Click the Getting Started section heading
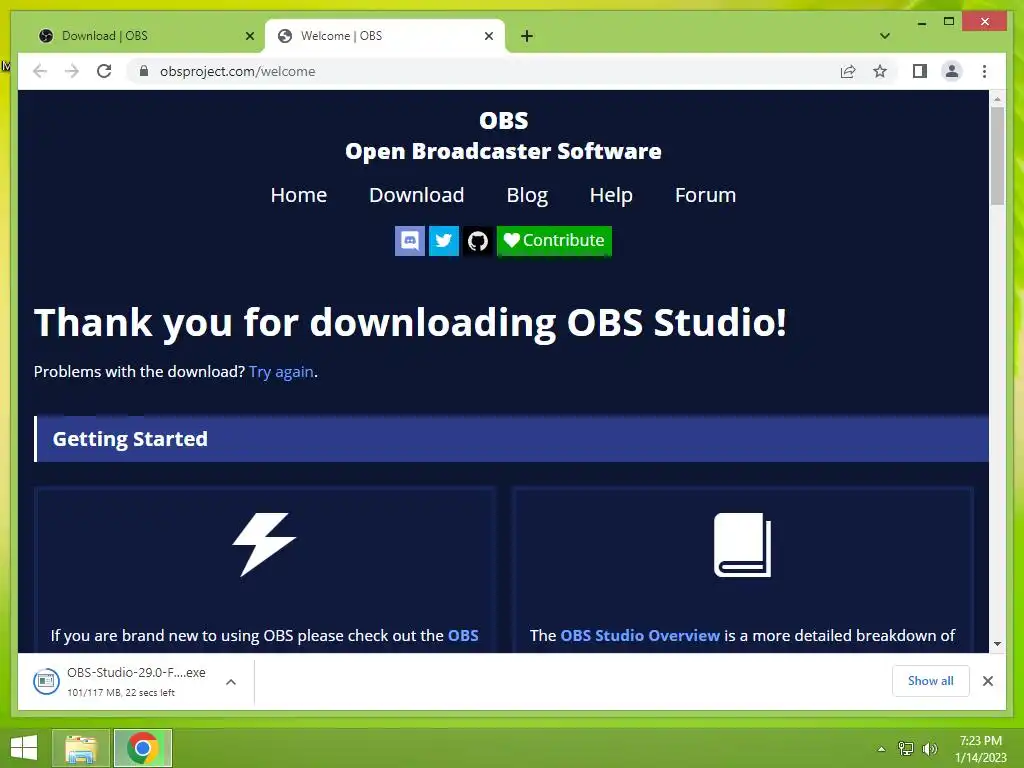This screenshot has height=768, width=1024. (130, 439)
